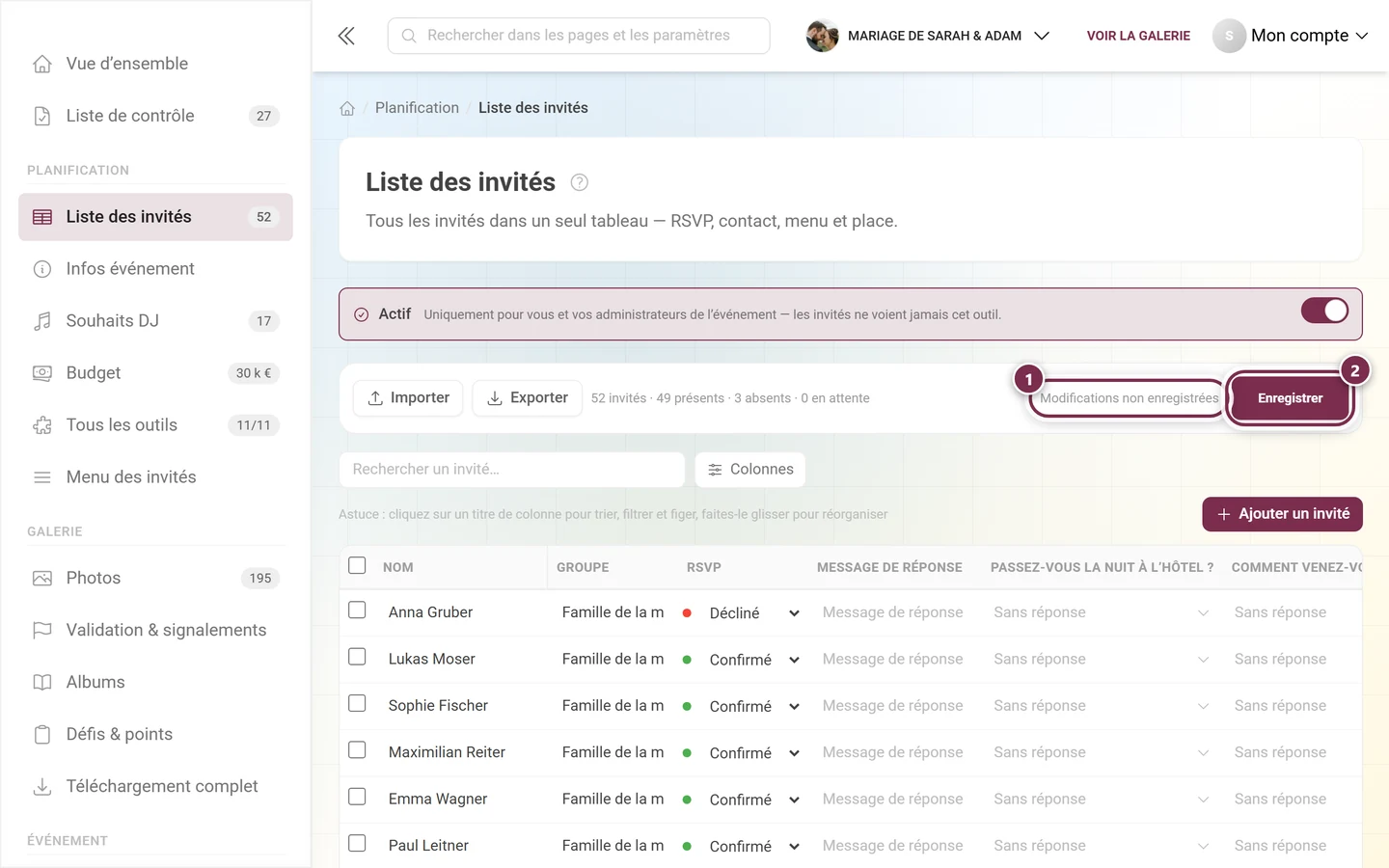Viewport: 1389px width, 868px height.
Task: Click Sophie Fischer's Message de réponse field
Action: click(893, 706)
